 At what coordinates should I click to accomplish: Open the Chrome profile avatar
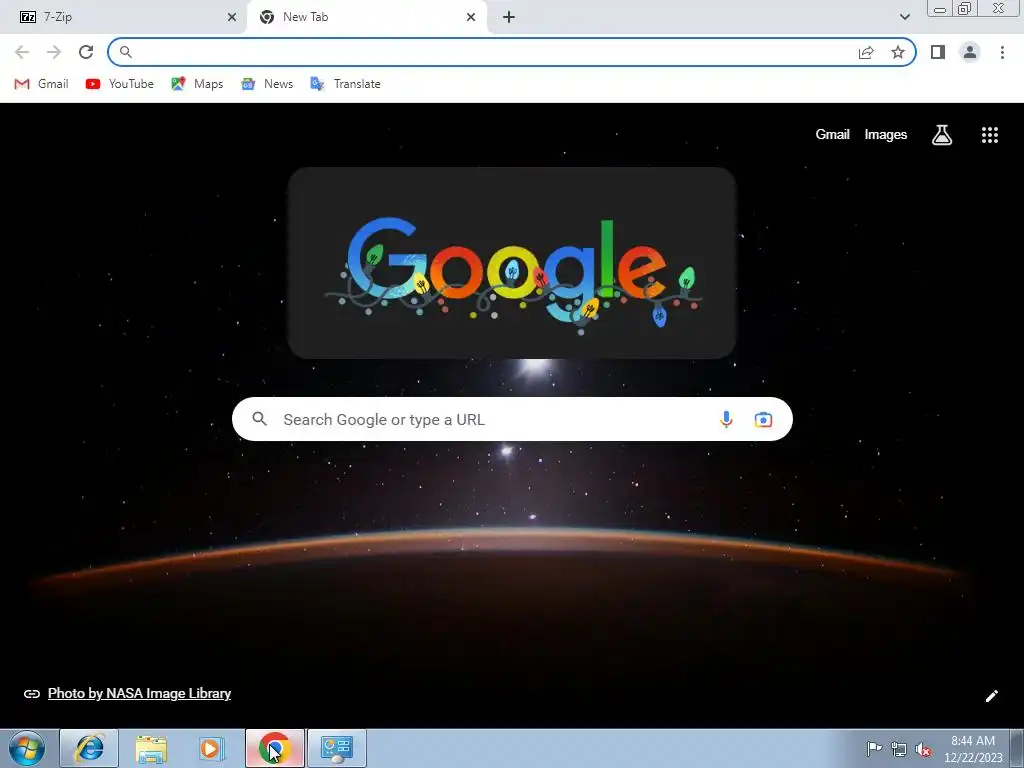coord(970,52)
